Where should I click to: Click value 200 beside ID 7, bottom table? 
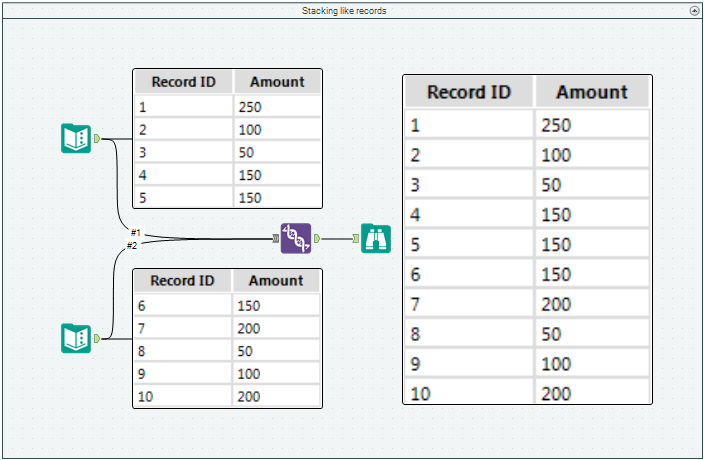click(249, 329)
